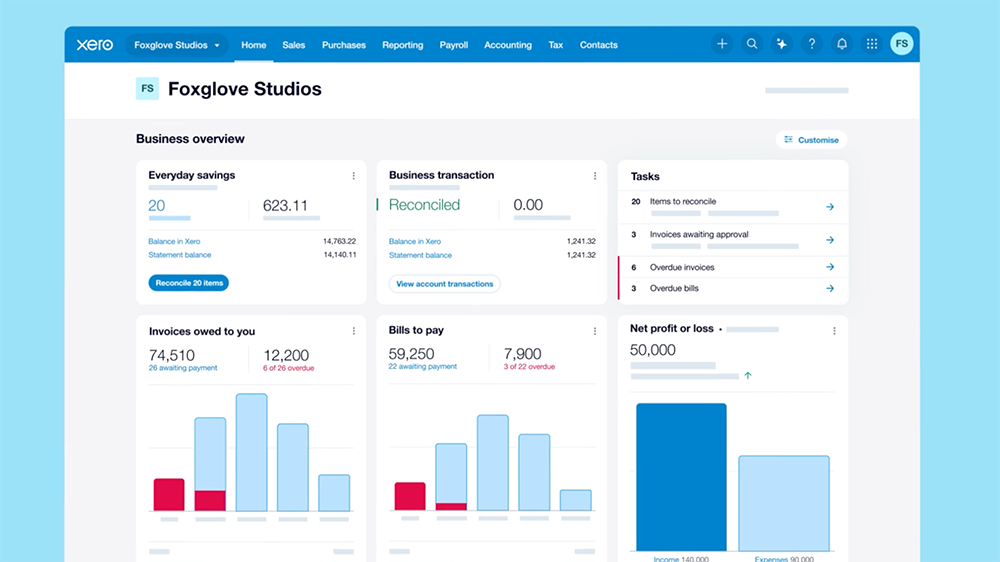
Task: Click the FS organisation badge beside the title
Action: coord(147,89)
